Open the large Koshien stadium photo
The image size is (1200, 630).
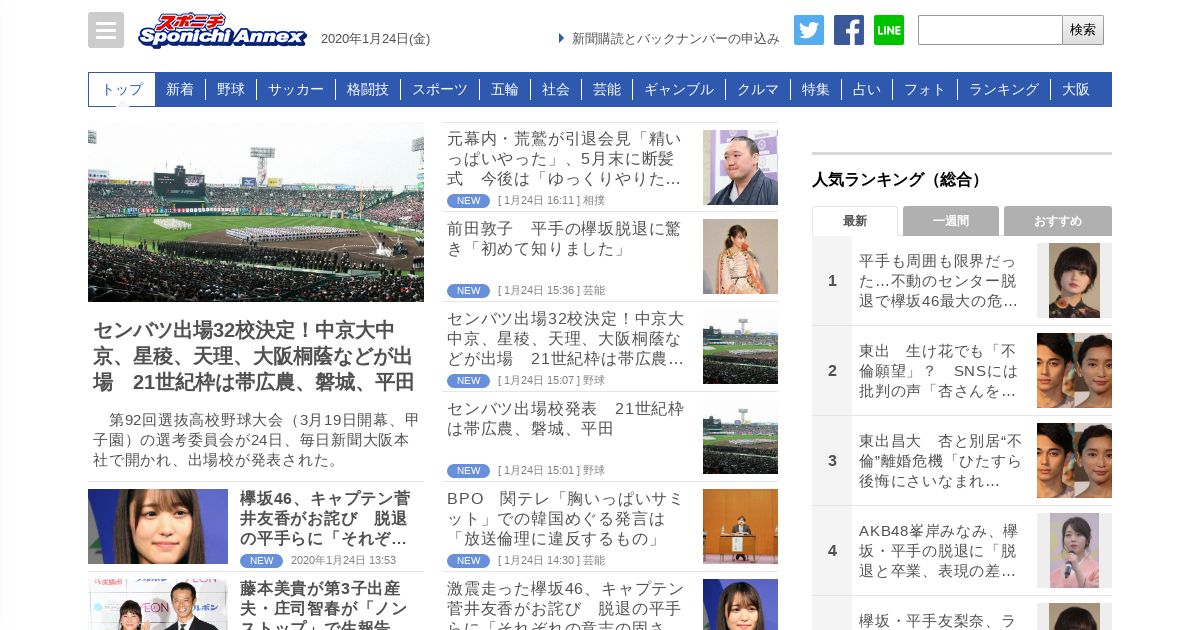point(256,212)
